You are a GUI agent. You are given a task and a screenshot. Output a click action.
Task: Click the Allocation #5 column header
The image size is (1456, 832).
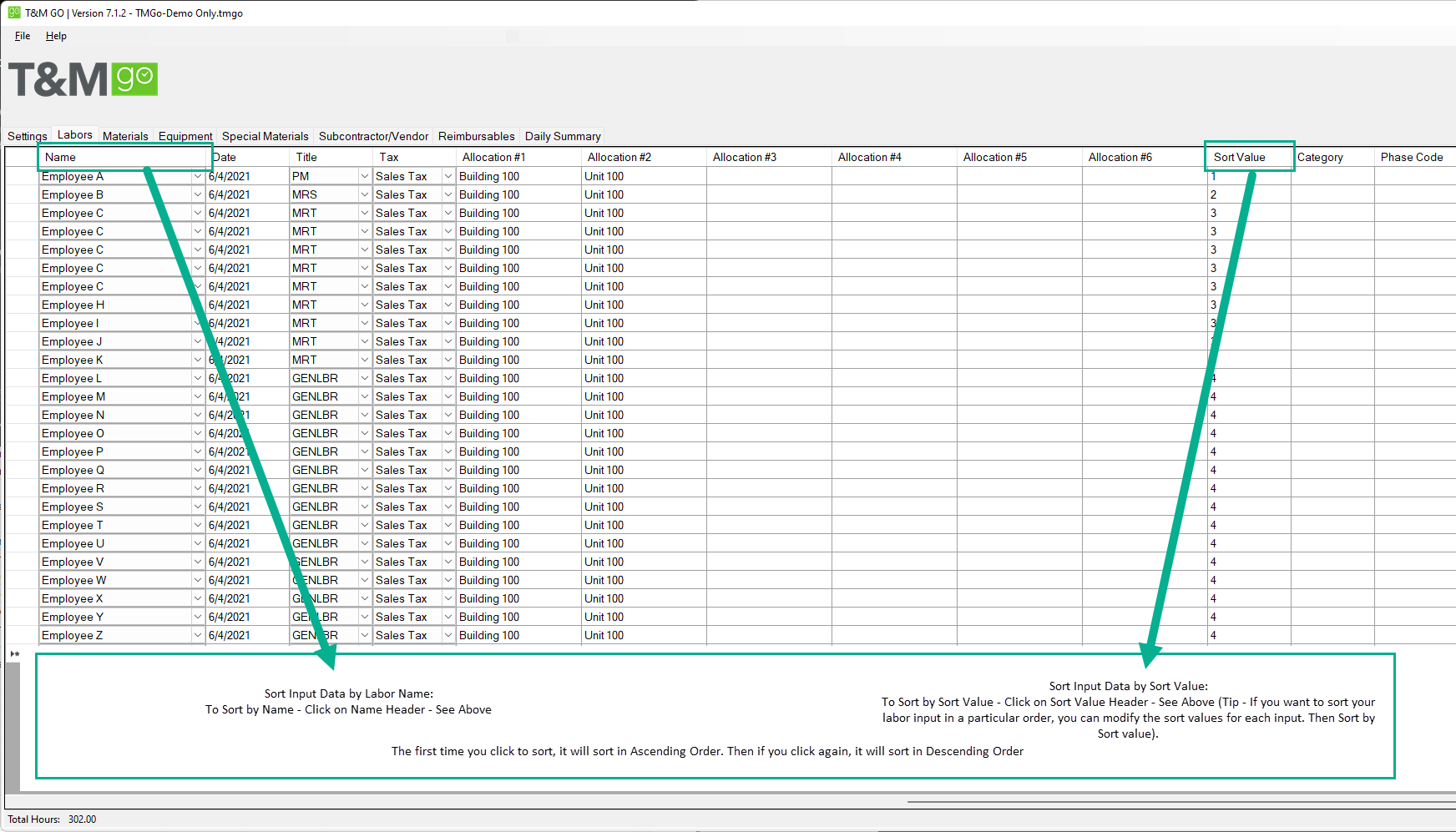1020,157
